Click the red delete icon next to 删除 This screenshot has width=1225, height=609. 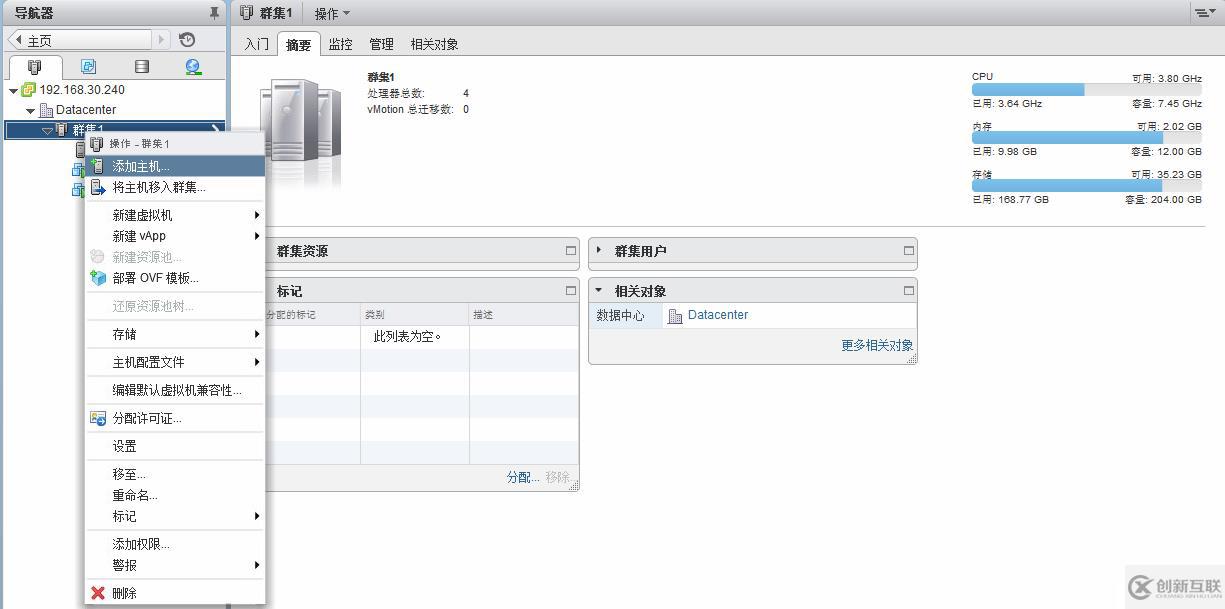click(x=97, y=592)
